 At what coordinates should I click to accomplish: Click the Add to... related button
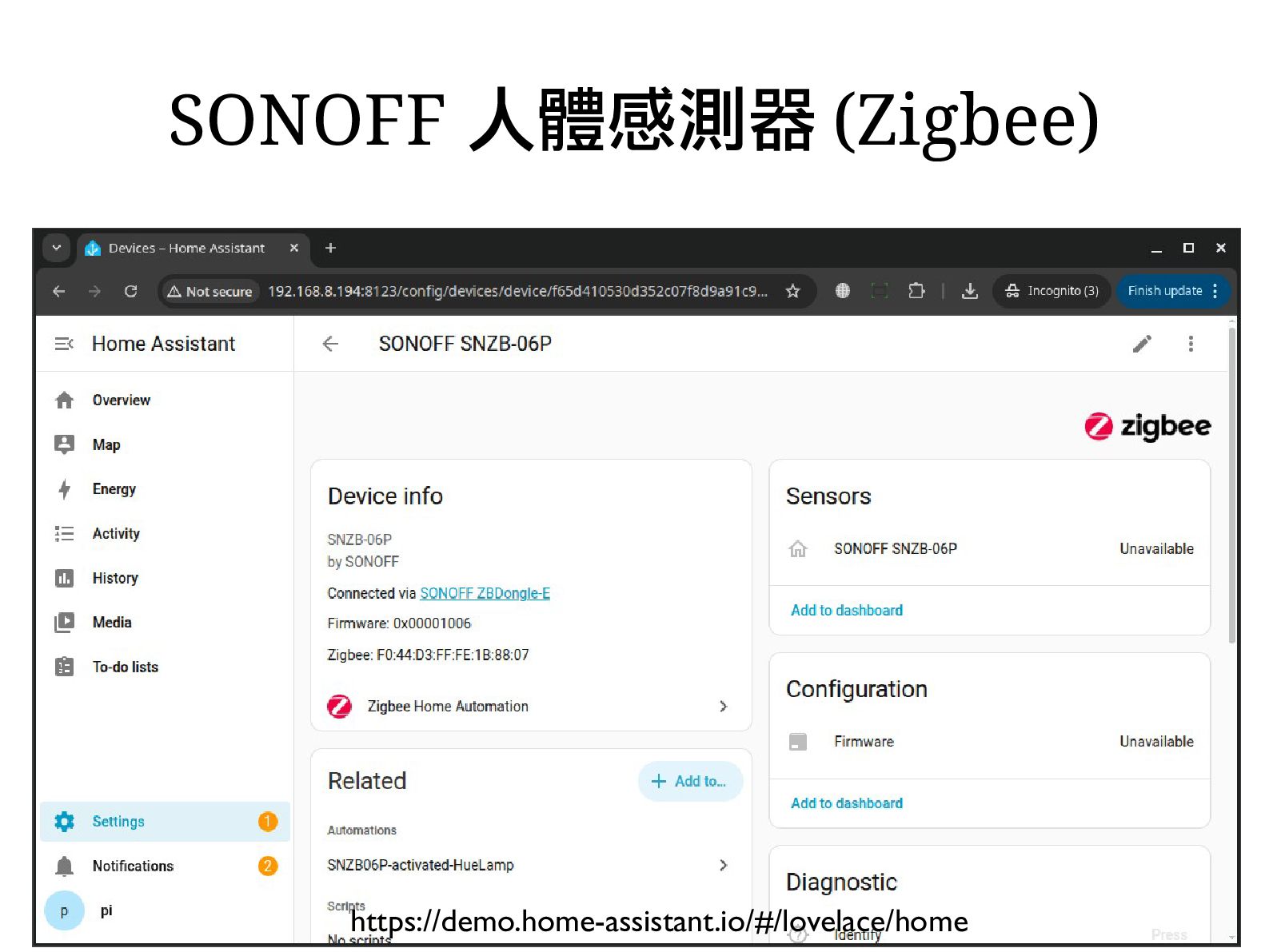tap(690, 782)
